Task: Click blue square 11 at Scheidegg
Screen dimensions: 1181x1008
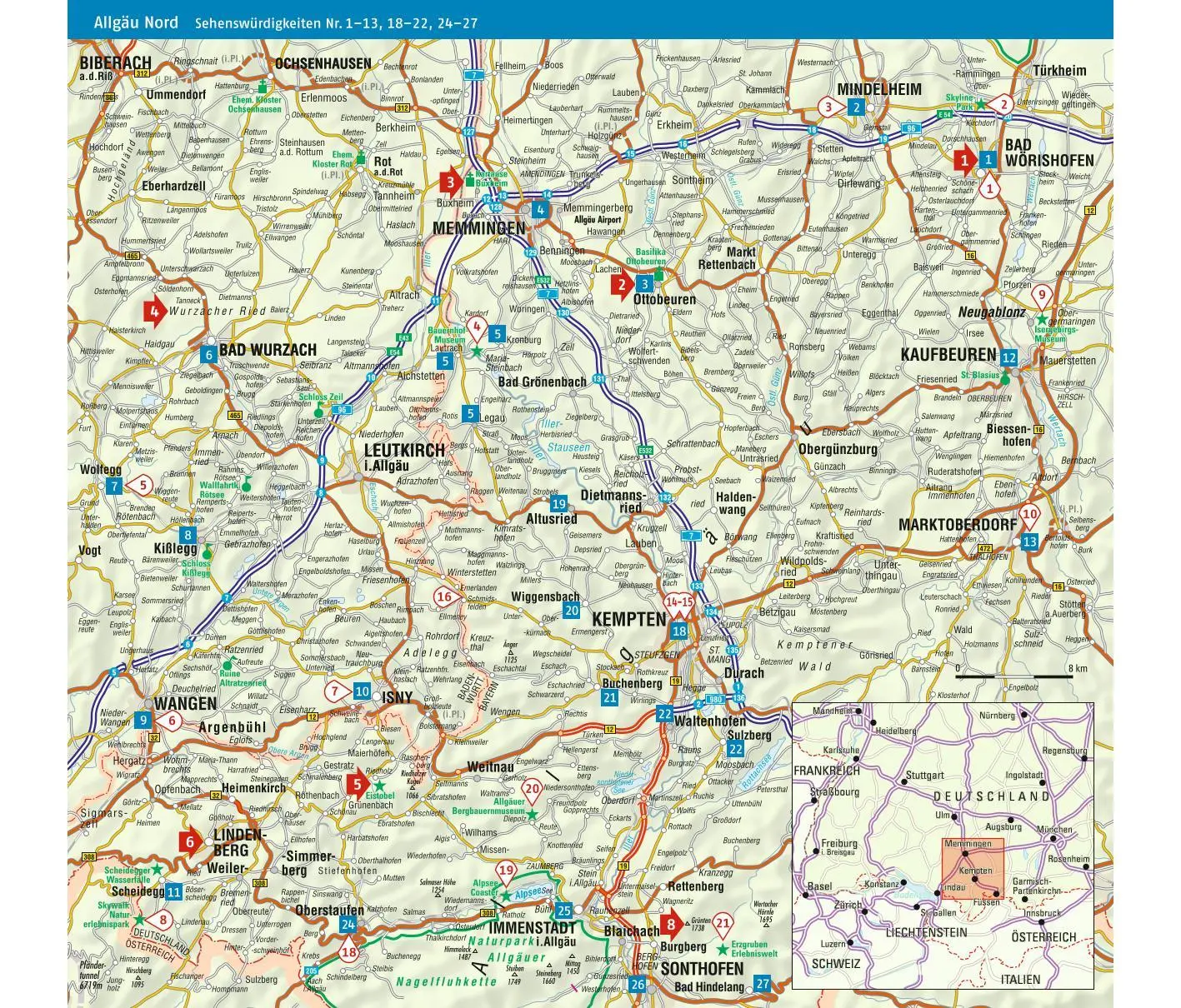Action: click(x=173, y=892)
